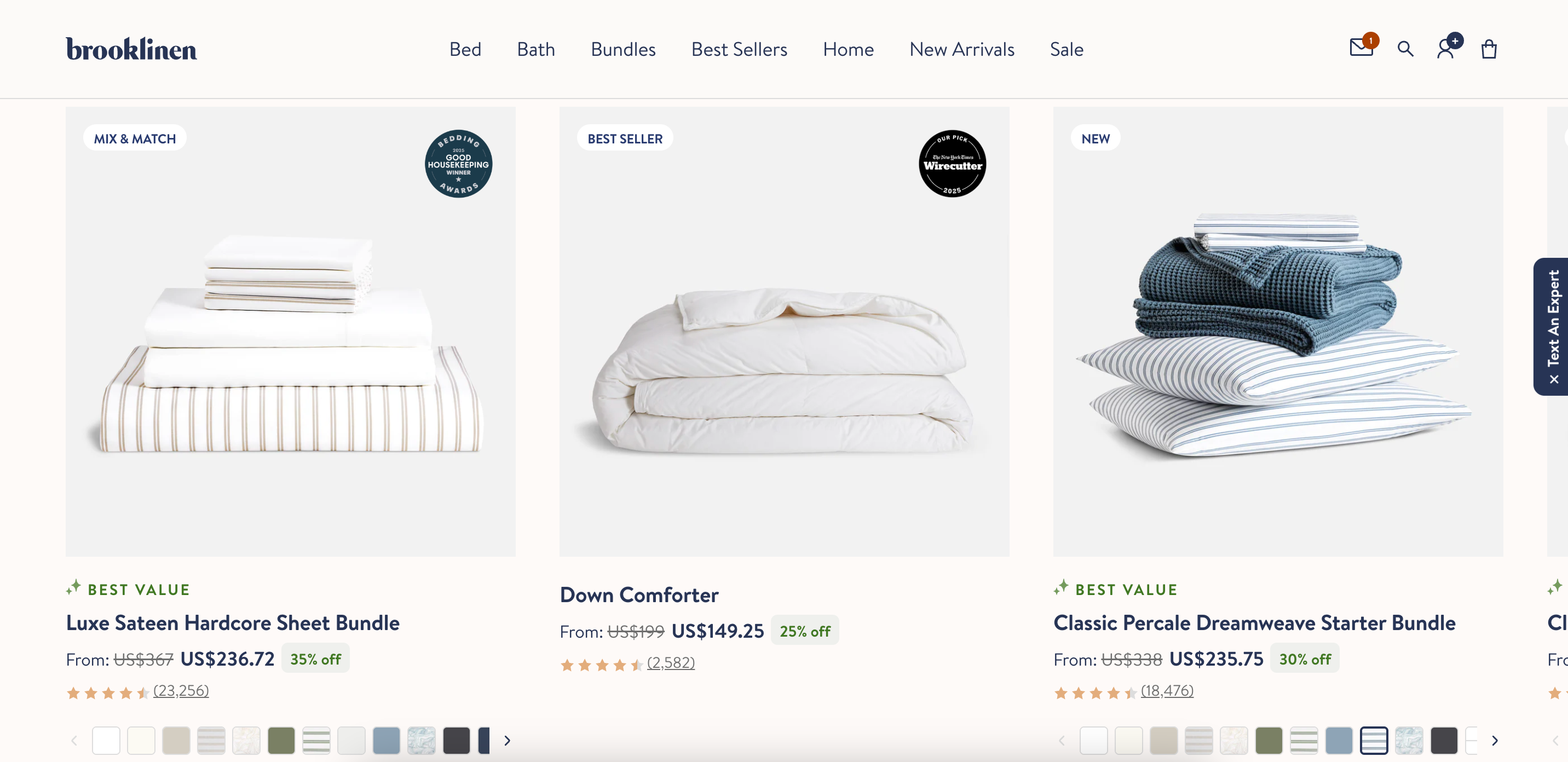Select the green swatch for Luxe Sateen bundle
The height and width of the screenshot is (762, 1568).
tap(281, 740)
